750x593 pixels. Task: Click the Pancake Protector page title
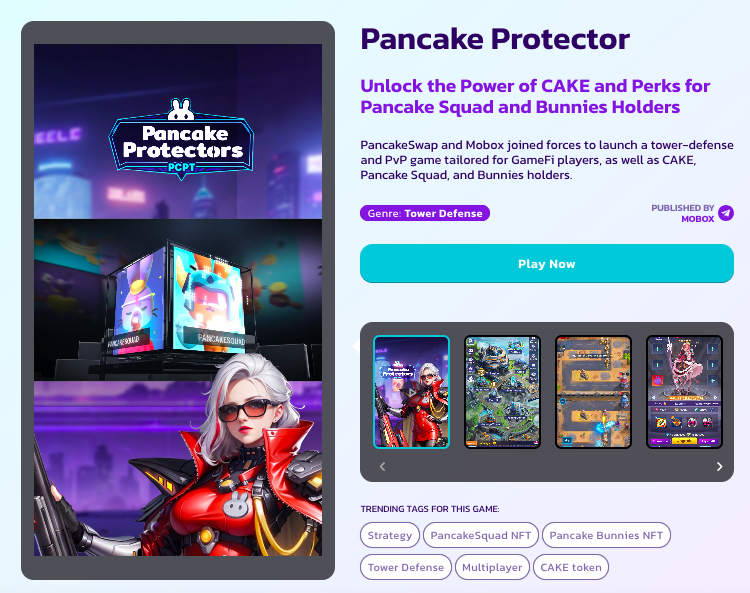click(x=495, y=39)
